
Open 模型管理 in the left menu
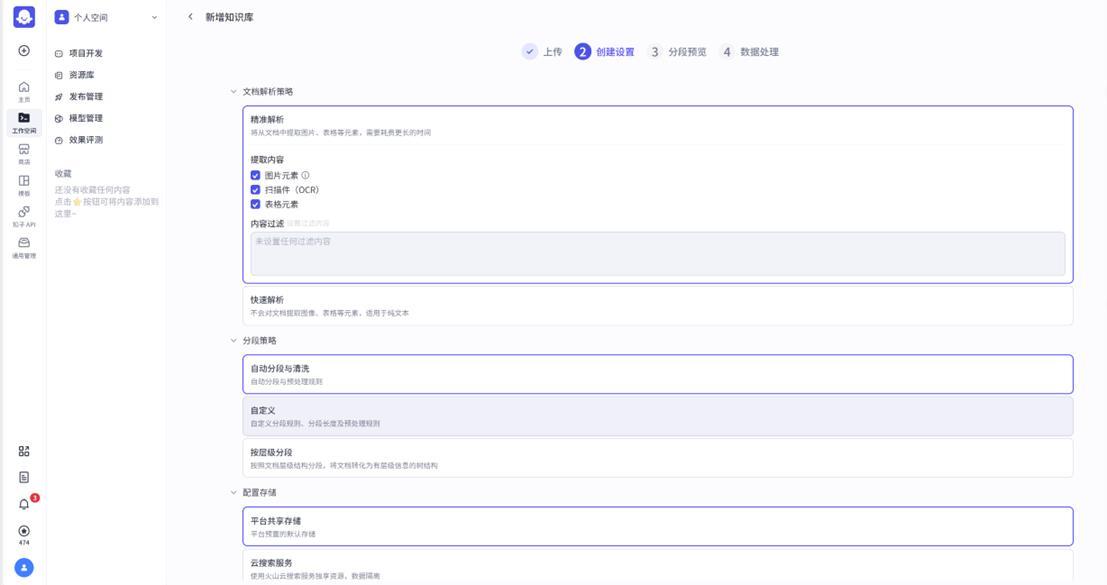click(x=85, y=118)
